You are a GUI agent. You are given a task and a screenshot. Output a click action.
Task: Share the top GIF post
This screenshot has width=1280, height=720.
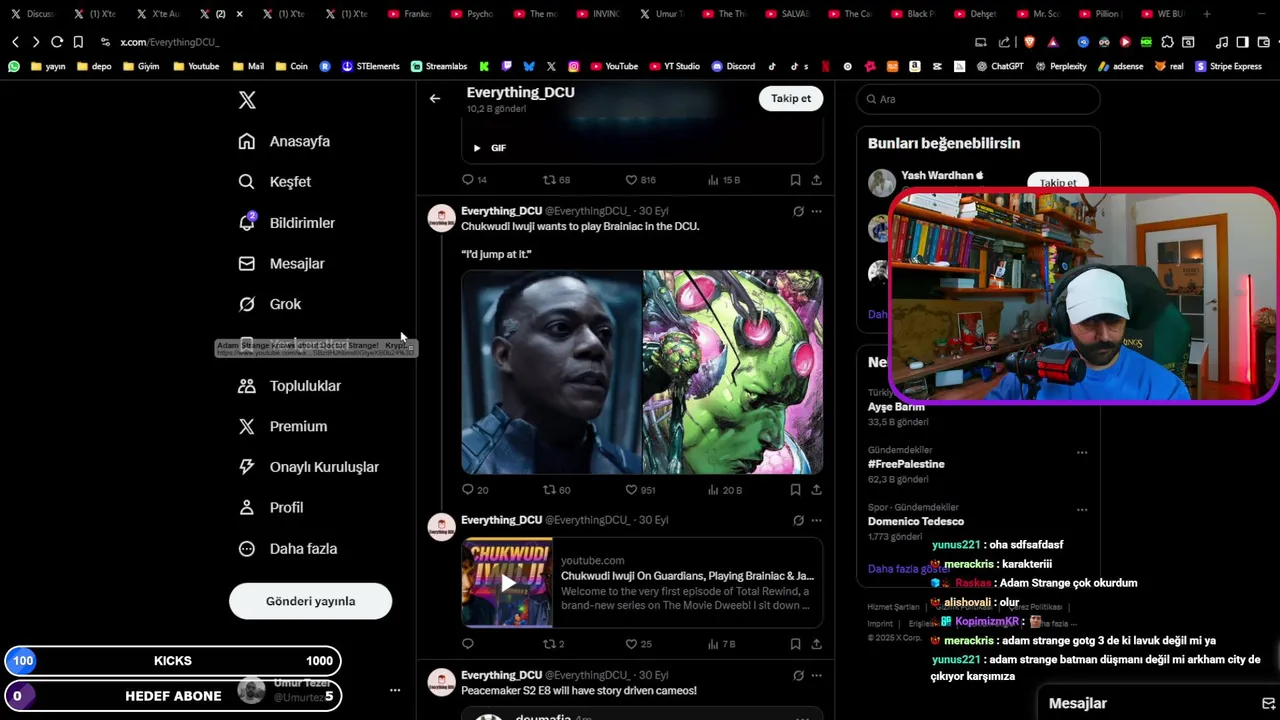[x=816, y=180]
